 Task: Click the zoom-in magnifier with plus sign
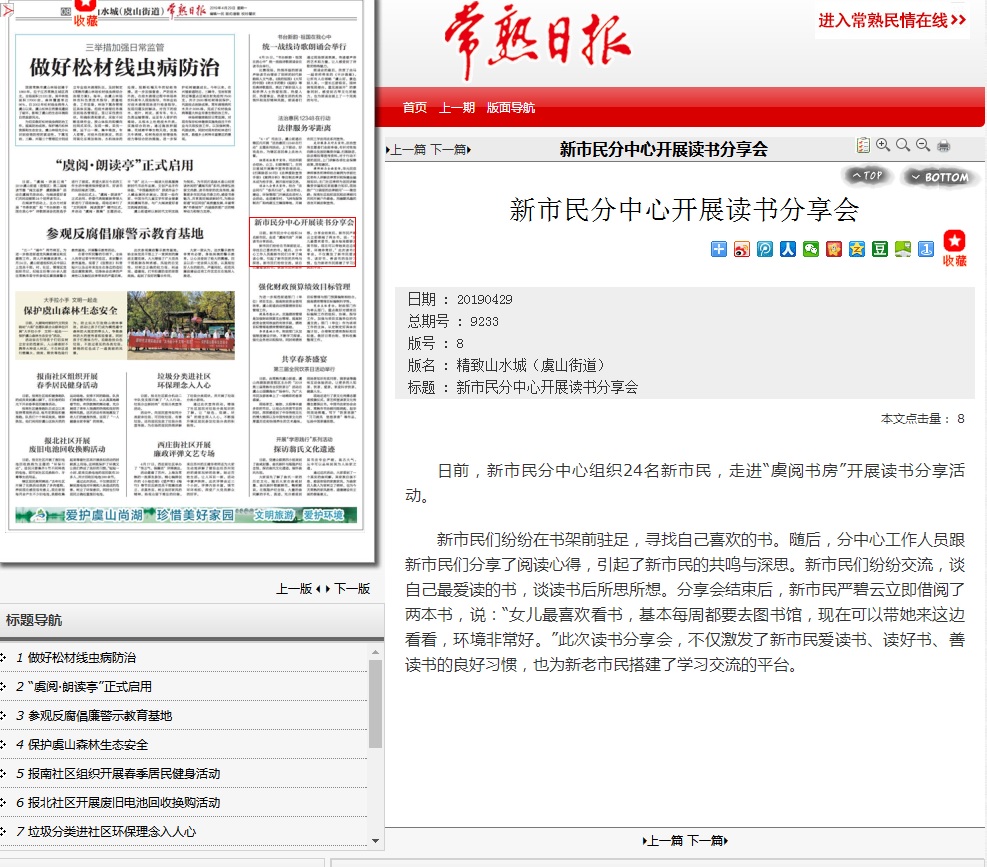click(883, 145)
